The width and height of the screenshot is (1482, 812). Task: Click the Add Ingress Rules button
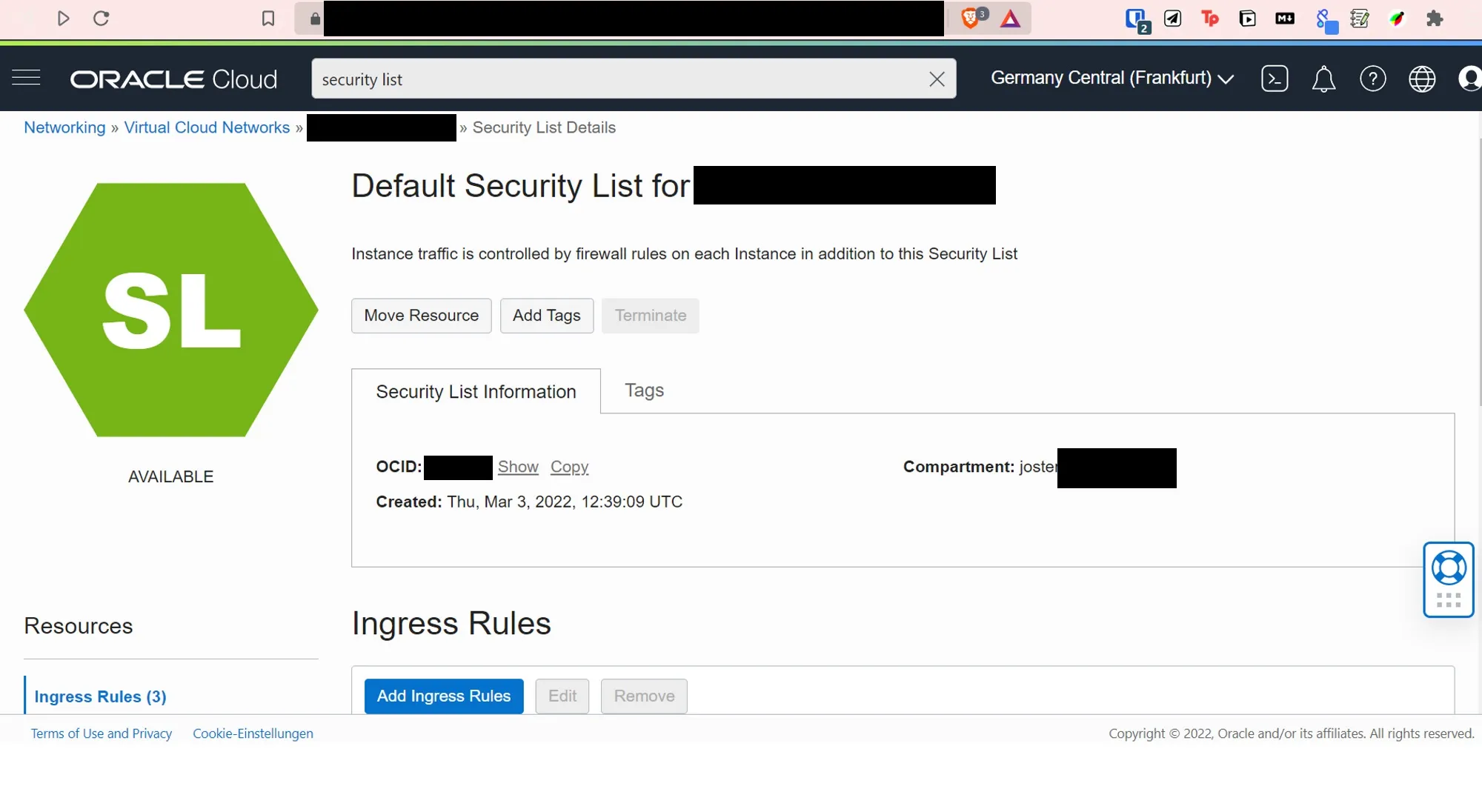pos(443,696)
